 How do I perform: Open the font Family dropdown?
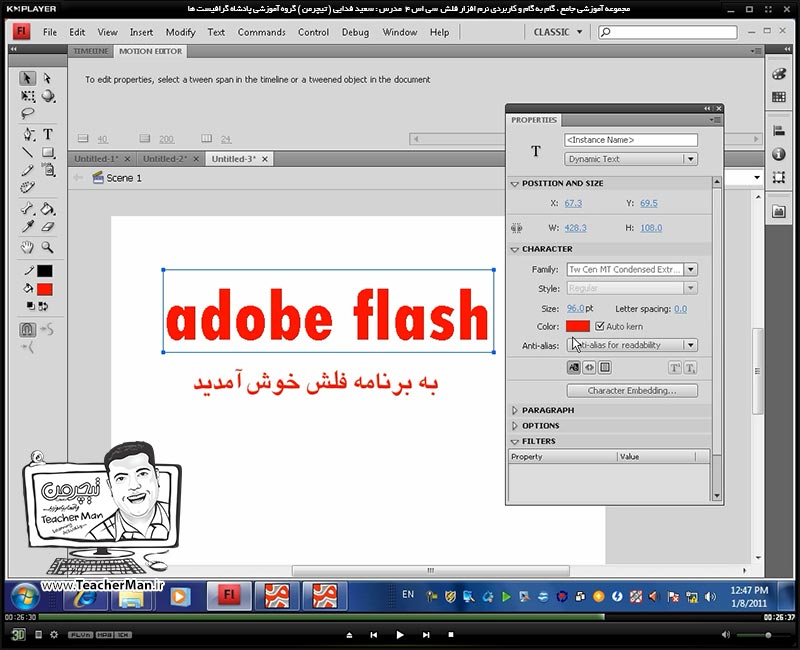tap(690, 269)
